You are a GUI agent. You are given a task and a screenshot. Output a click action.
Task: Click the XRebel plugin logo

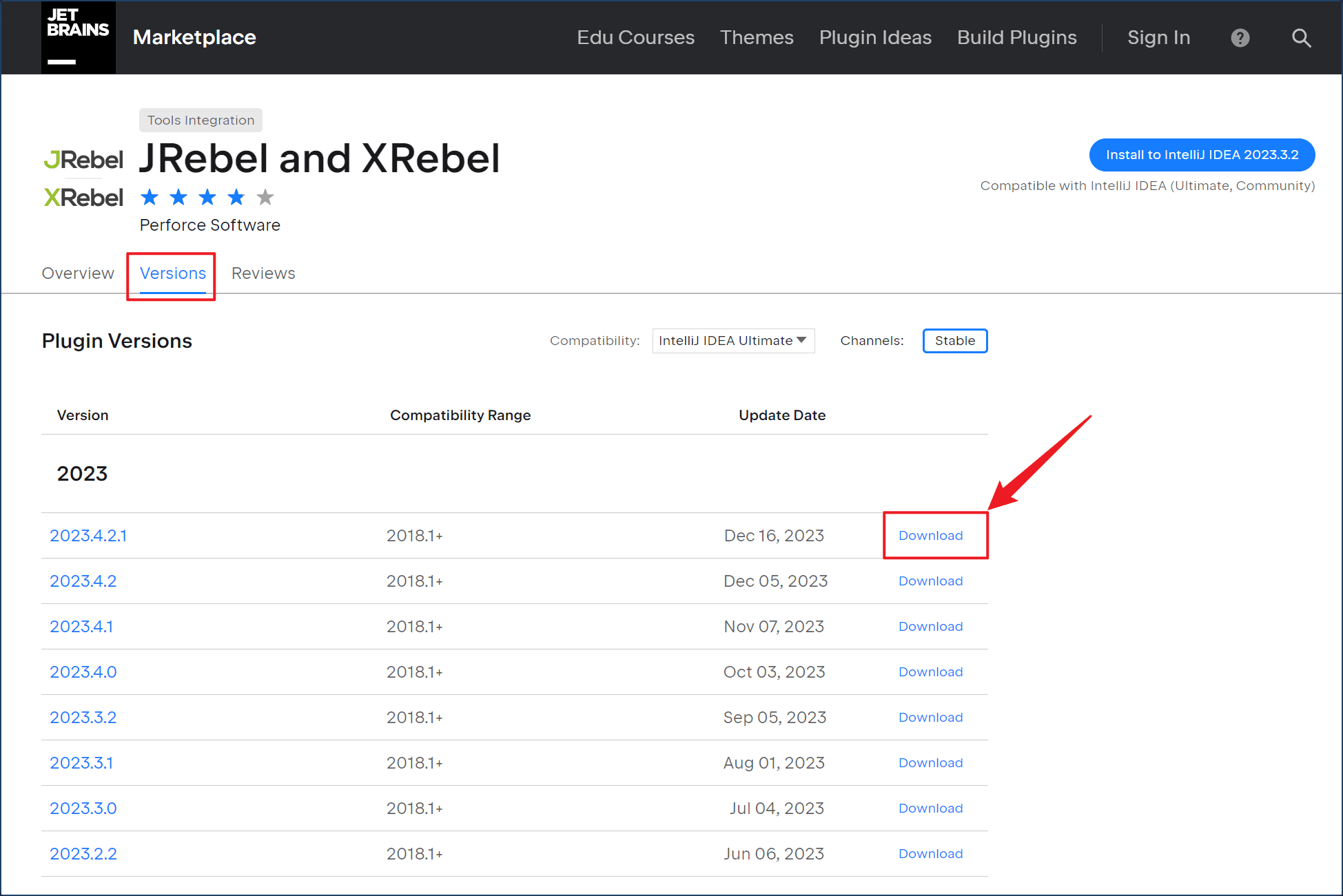(83, 198)
